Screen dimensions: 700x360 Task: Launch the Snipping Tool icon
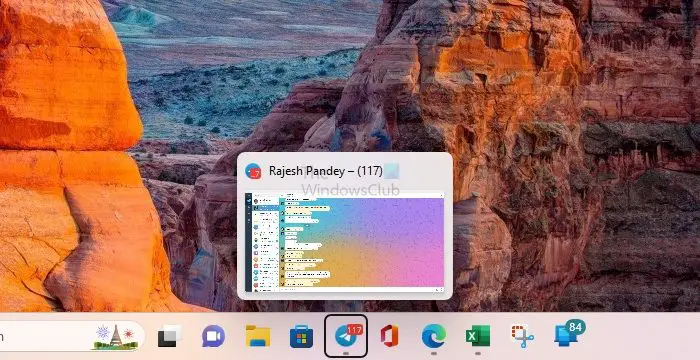(x=522, y=336)
